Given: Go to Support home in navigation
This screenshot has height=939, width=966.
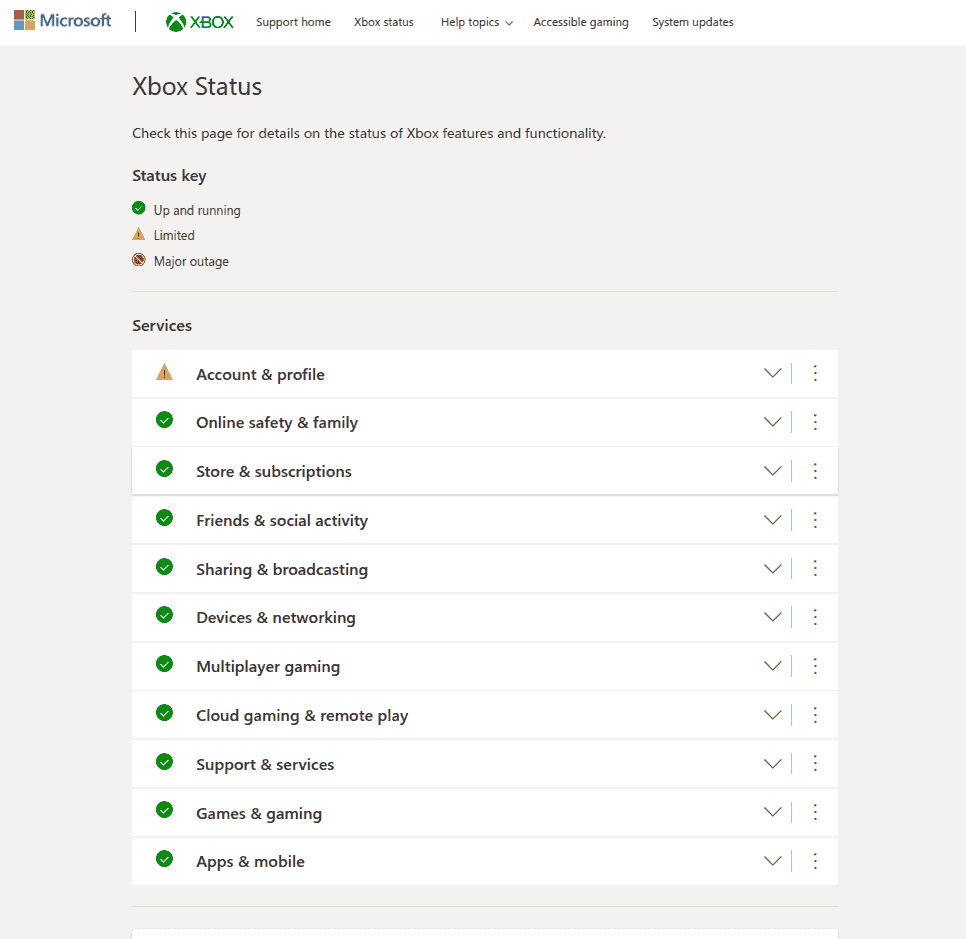Looking at the screenshot, I should (293, 22).
